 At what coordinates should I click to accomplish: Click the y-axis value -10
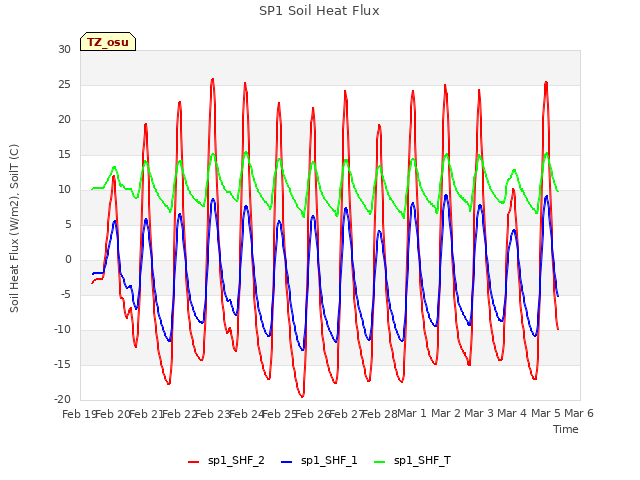point(63,330)
